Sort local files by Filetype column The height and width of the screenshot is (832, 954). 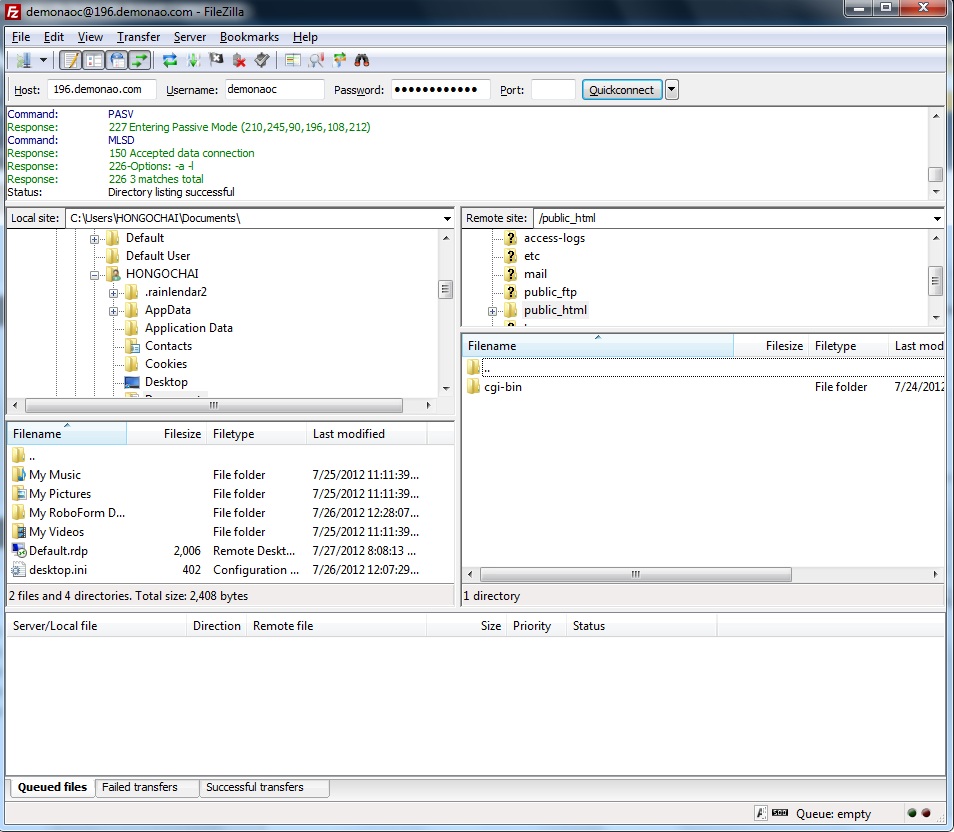[x=256, y=434]
